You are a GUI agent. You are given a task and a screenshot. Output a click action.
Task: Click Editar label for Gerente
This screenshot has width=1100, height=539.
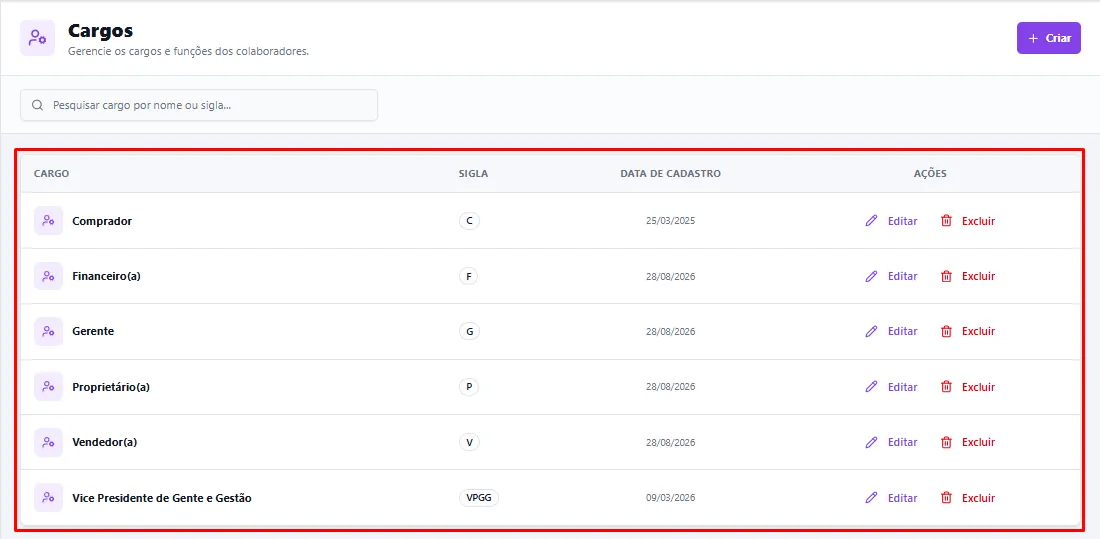click(902, 331)
